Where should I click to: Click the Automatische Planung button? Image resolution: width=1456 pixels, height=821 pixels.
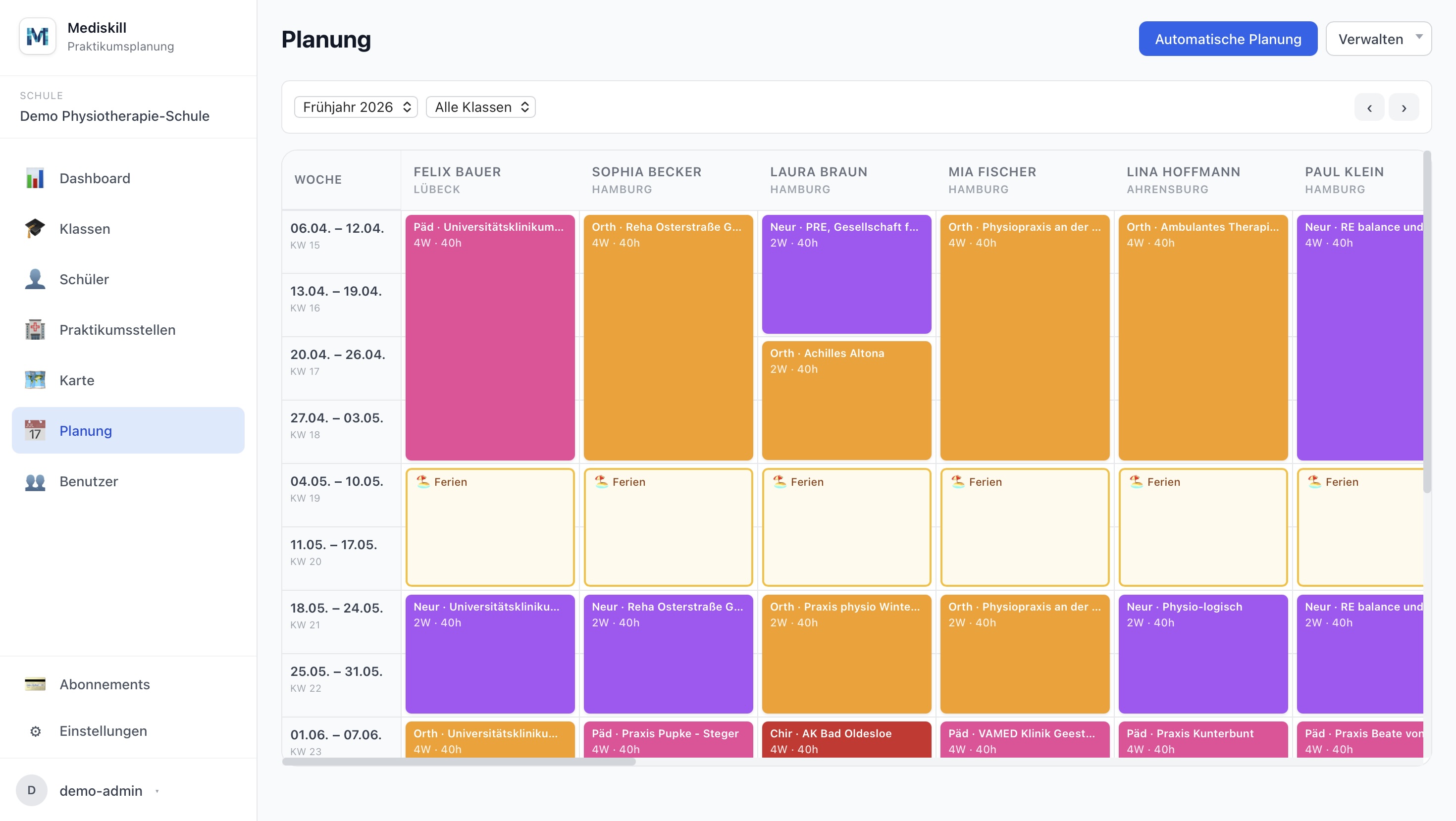[1227, 39]
